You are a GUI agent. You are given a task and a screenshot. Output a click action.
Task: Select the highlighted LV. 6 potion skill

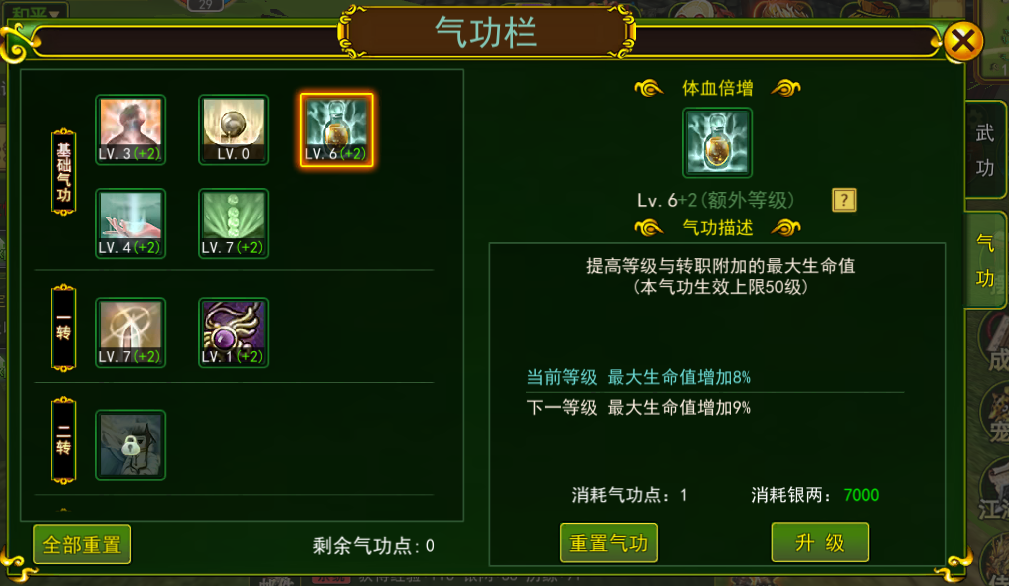(337, 130)
